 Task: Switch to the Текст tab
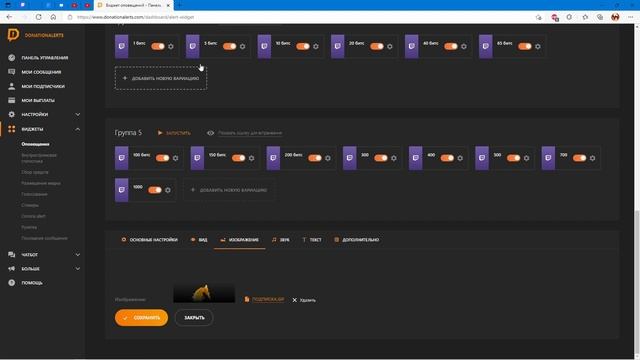(x=312, y=240)
